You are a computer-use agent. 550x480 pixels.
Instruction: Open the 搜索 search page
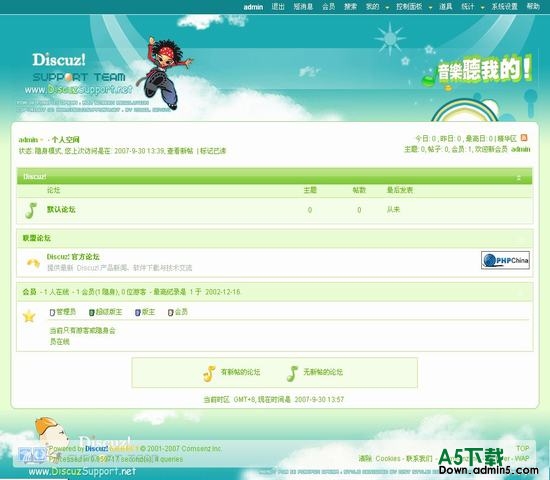(350, 6)
